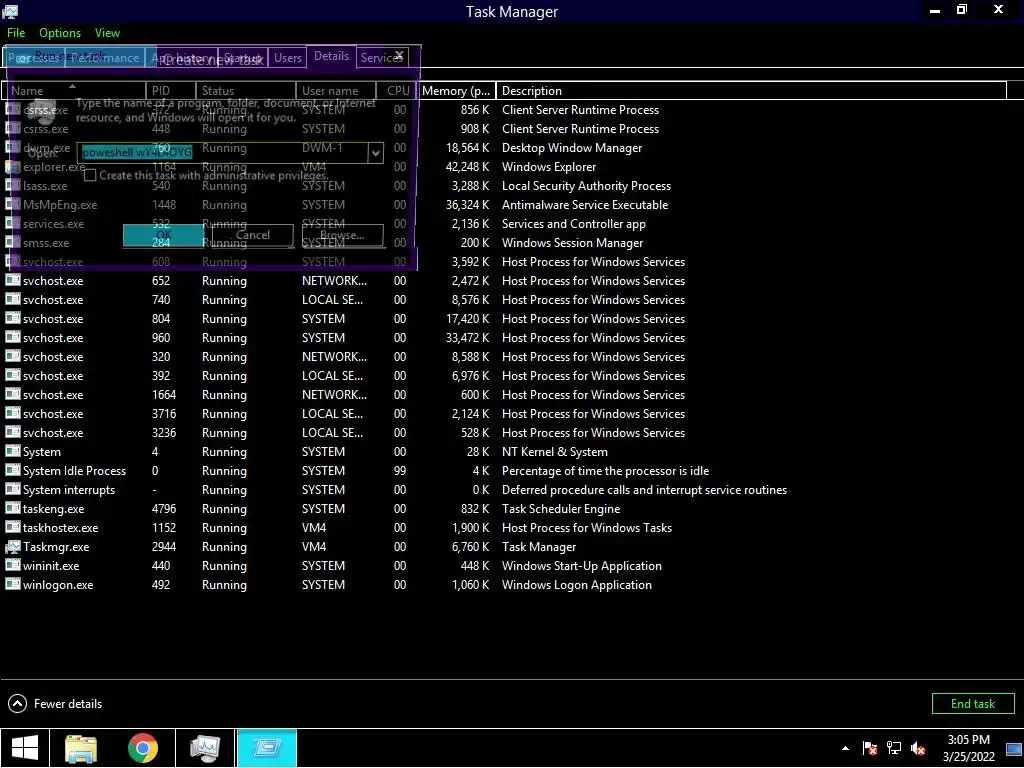Sort by the Memory column header
Viewport: 1024px width, 768px height.
coord(456,91)
